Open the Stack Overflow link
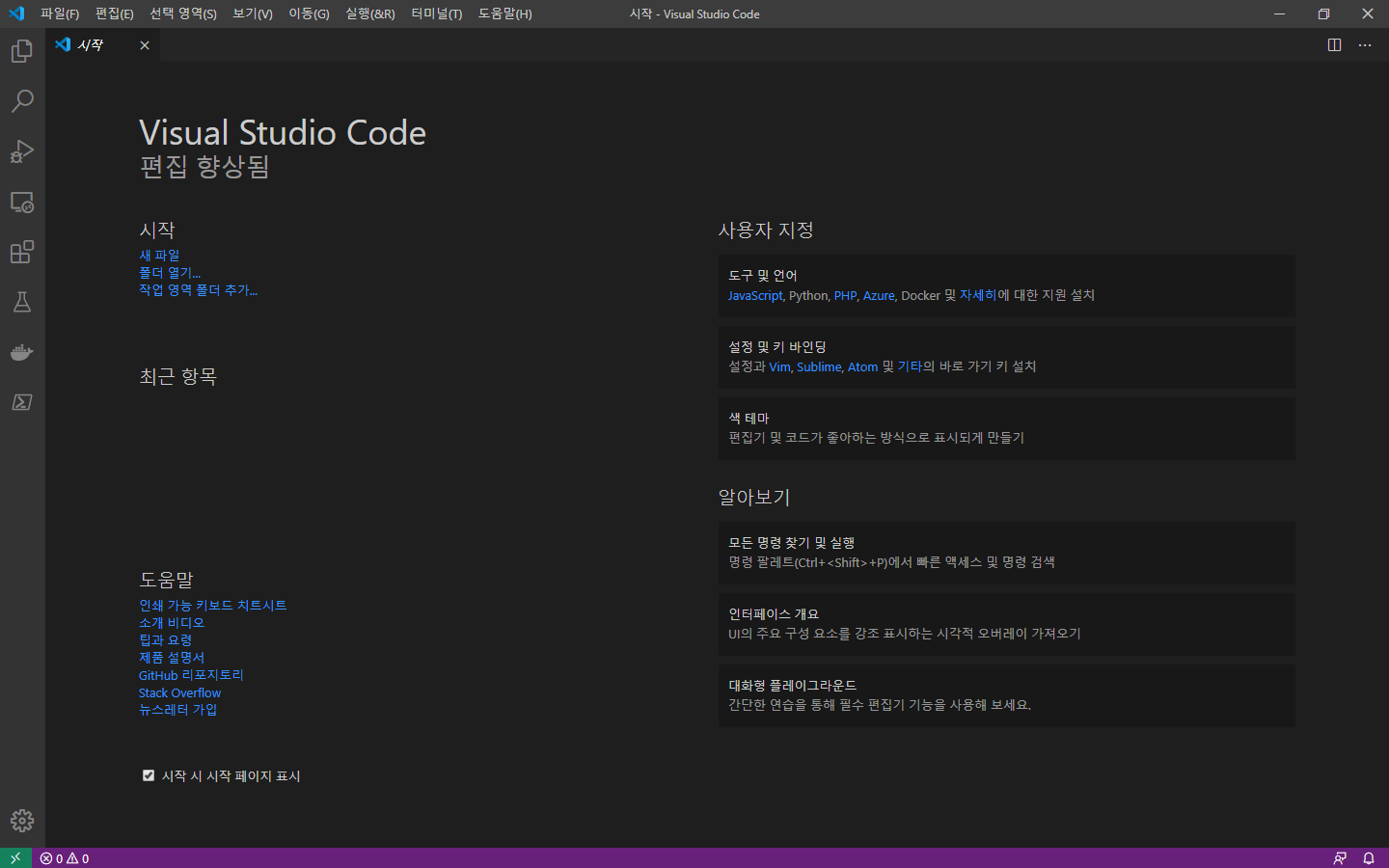 click(x=179, y=692)
